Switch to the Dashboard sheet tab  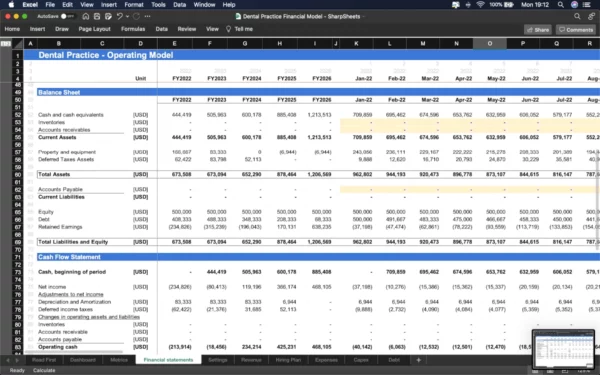(x=83, y=360)
